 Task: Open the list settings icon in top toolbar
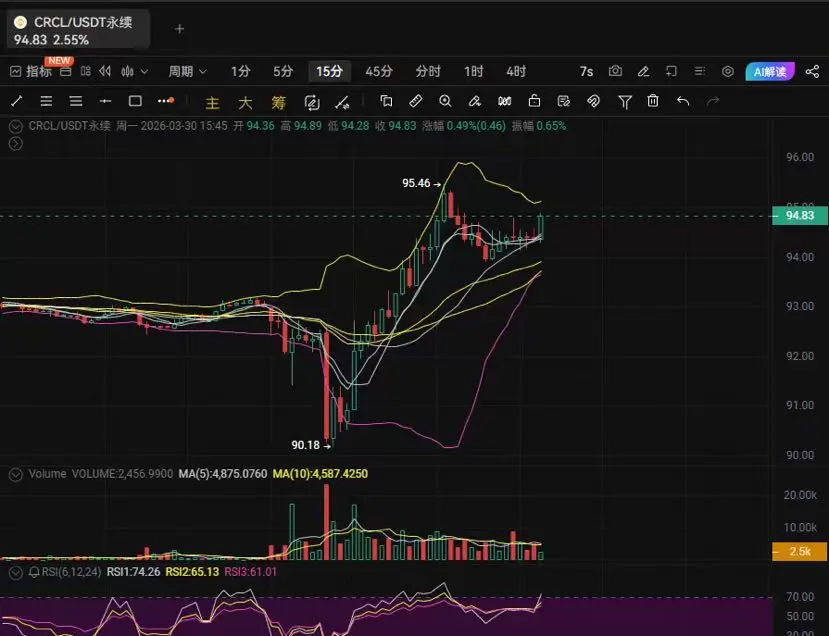point(699,71)
